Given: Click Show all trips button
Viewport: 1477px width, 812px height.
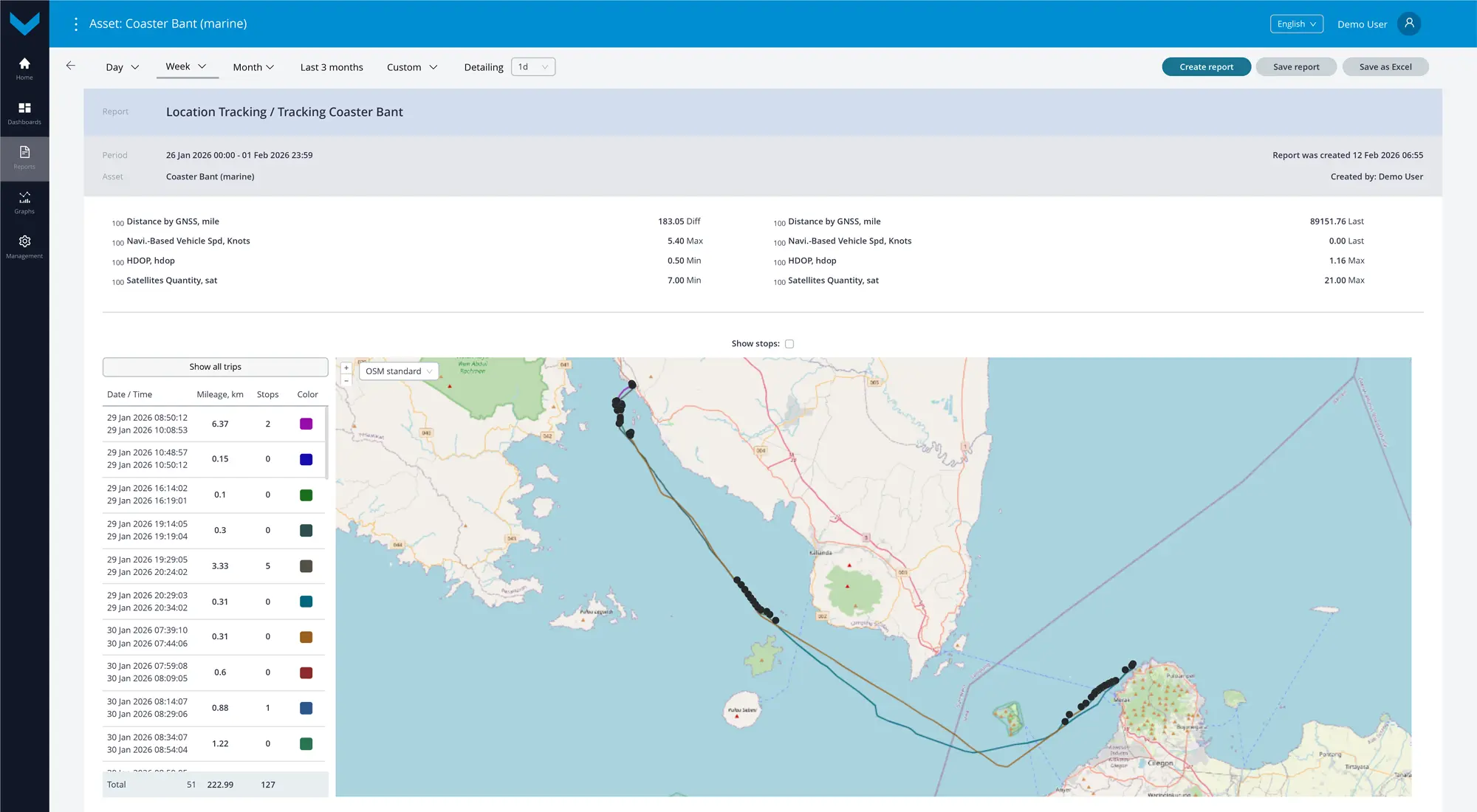Looking at the screenshot, I should coord(215,367).
